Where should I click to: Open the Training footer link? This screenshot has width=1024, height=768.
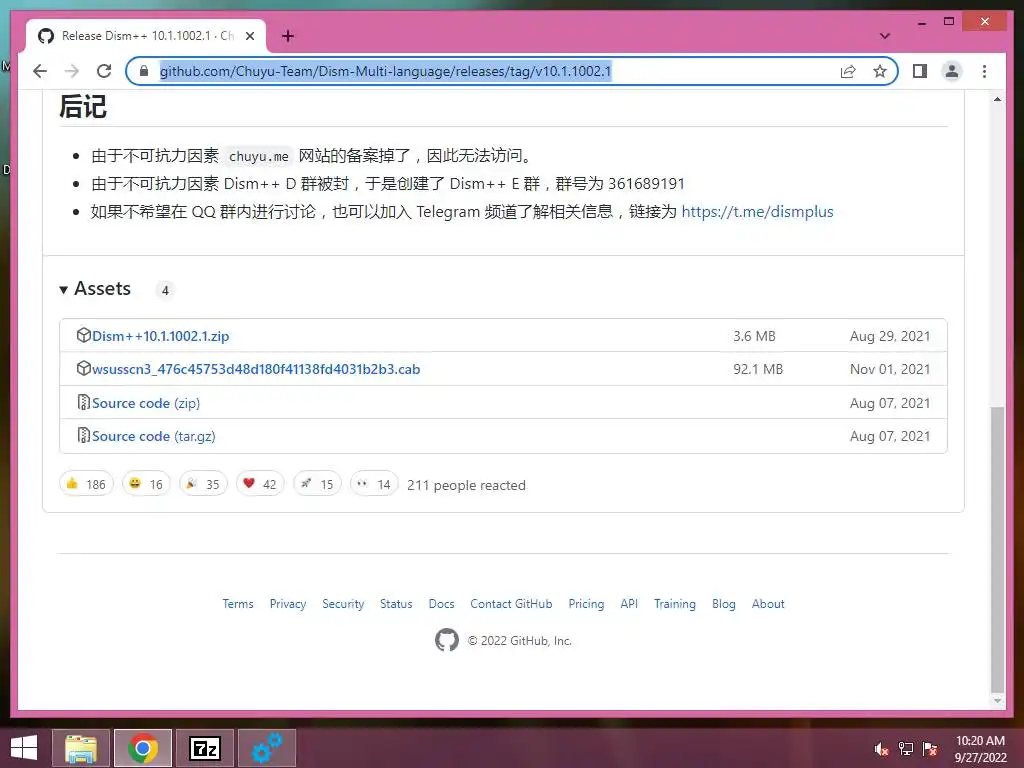[x=675, y=604]
